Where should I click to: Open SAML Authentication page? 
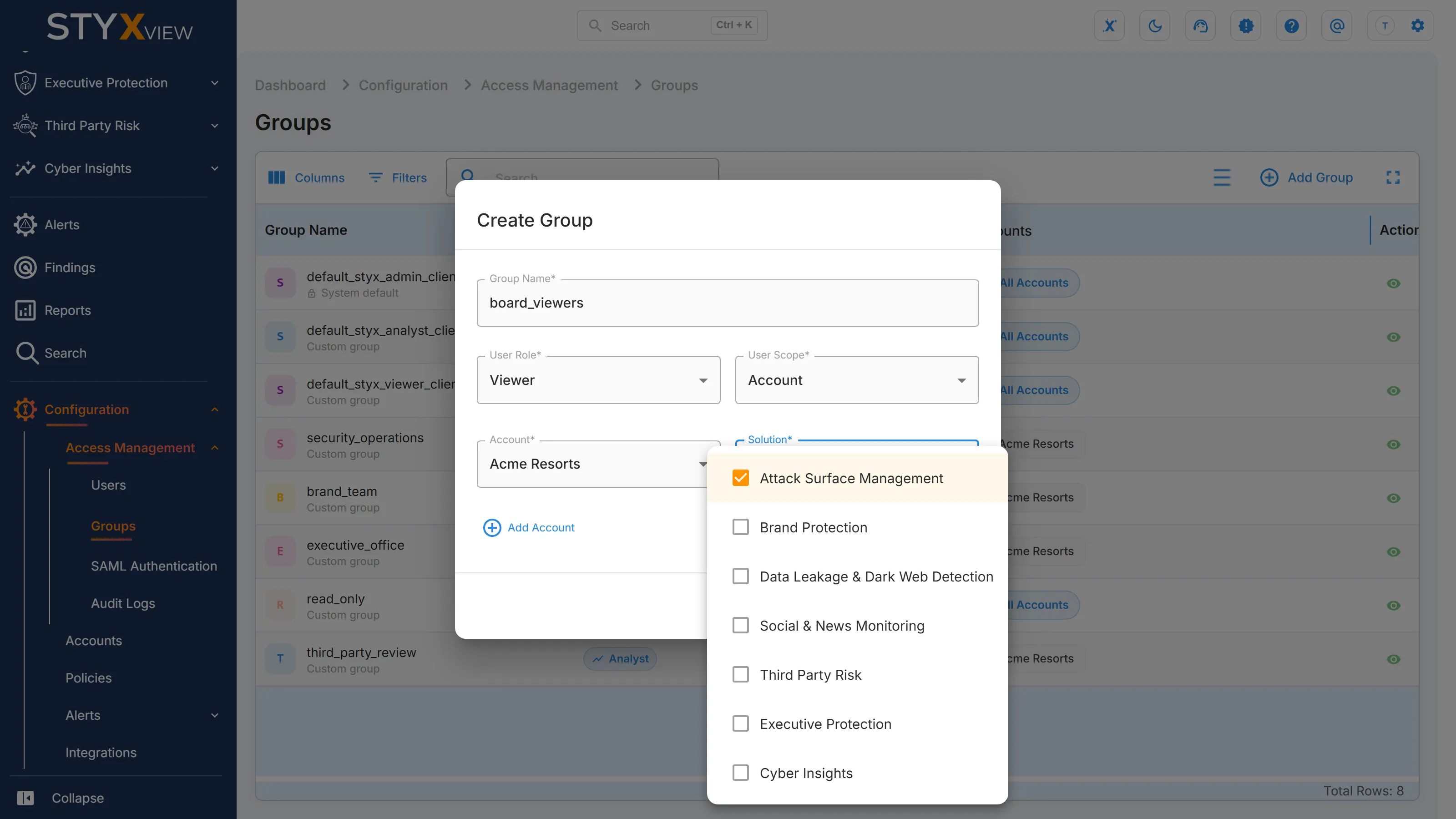(x=154, y=566)
